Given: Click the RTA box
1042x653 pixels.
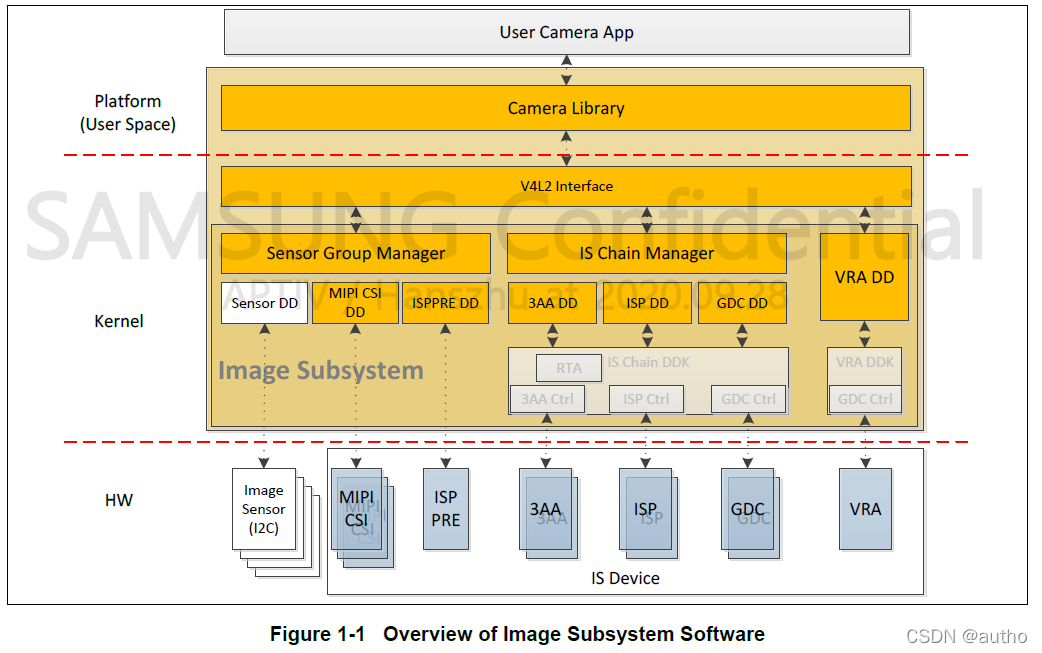Looking at the screenshot, I should pyautogui.click(x=569, y=368).
